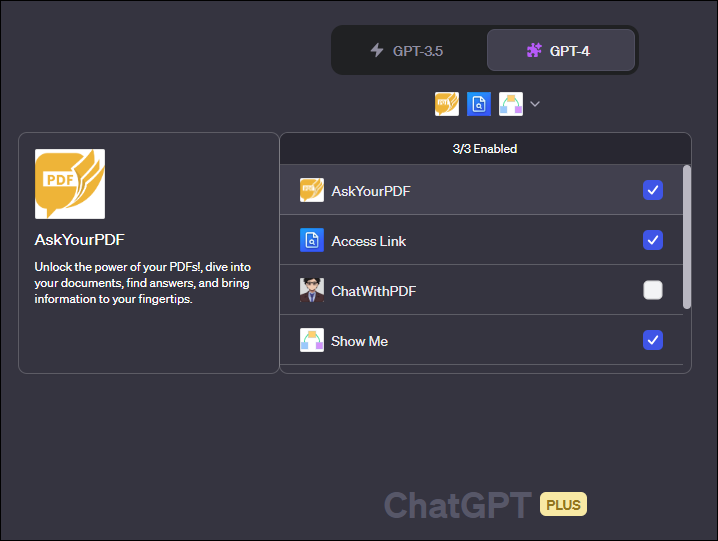The width and height of the screenshot is (718, 541).
Task: Click the plugin list vertical scrollbar
Action: coord(686,237)
